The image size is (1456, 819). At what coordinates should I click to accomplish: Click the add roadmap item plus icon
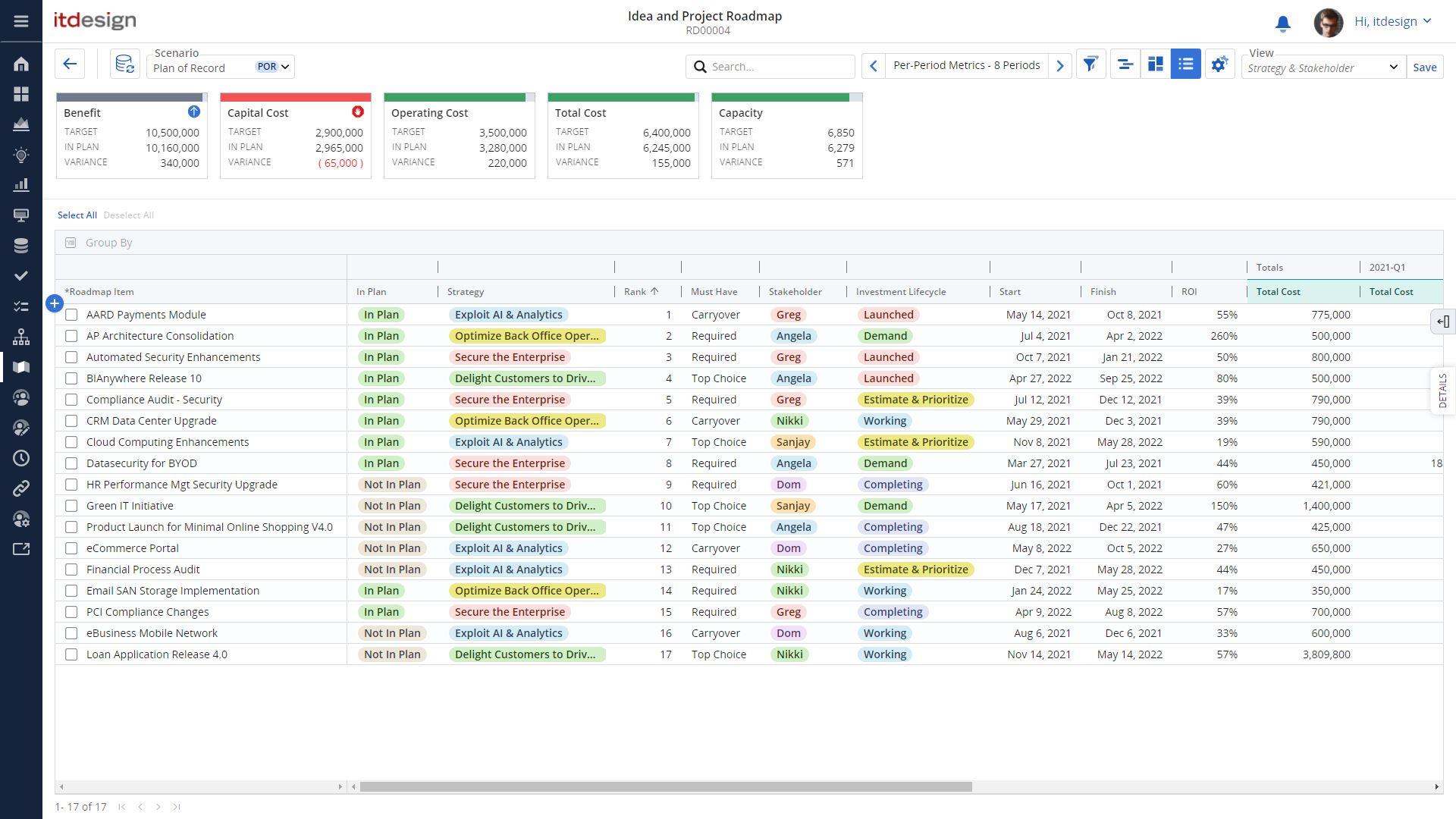55,304
